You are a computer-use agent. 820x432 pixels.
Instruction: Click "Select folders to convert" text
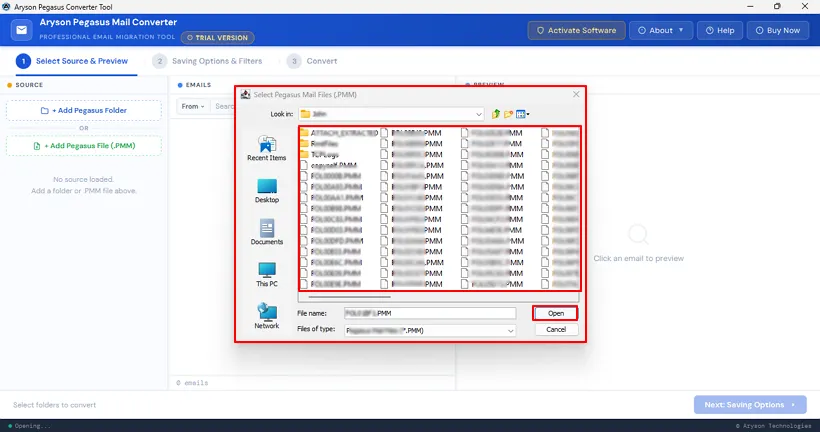coord(54,405)
